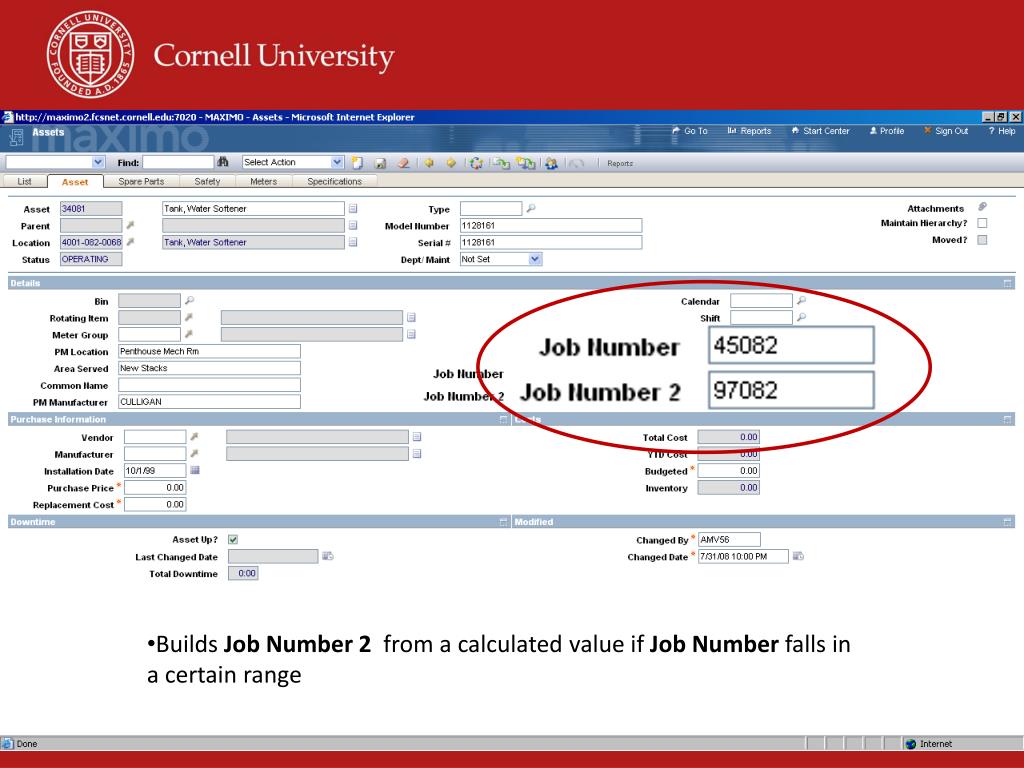The height and width of the screenshot is (768, 1024).
Task: Click the Manufacturer field detail arrow
Action: click(x=194, y=453)
